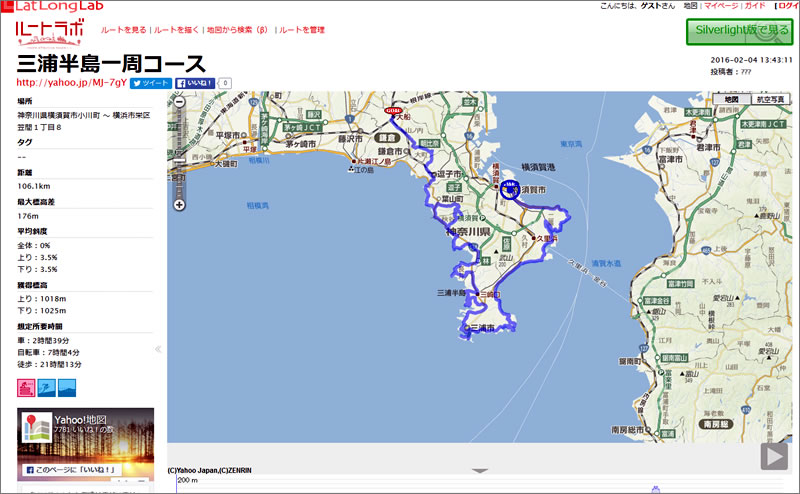Click the elevation difference value 176m
The width and height of the screenshot is (800, 494).
pyautogui.click(x=28, y=216)
